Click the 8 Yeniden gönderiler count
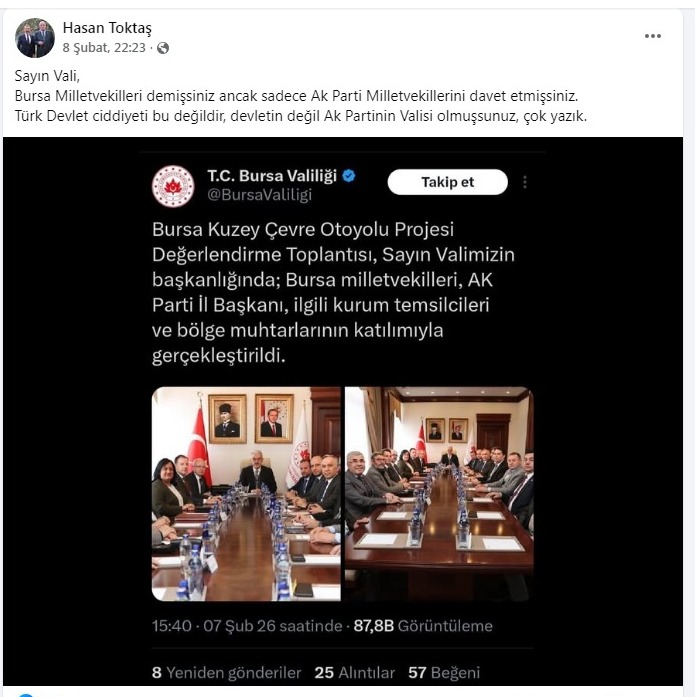 [226, 673]
